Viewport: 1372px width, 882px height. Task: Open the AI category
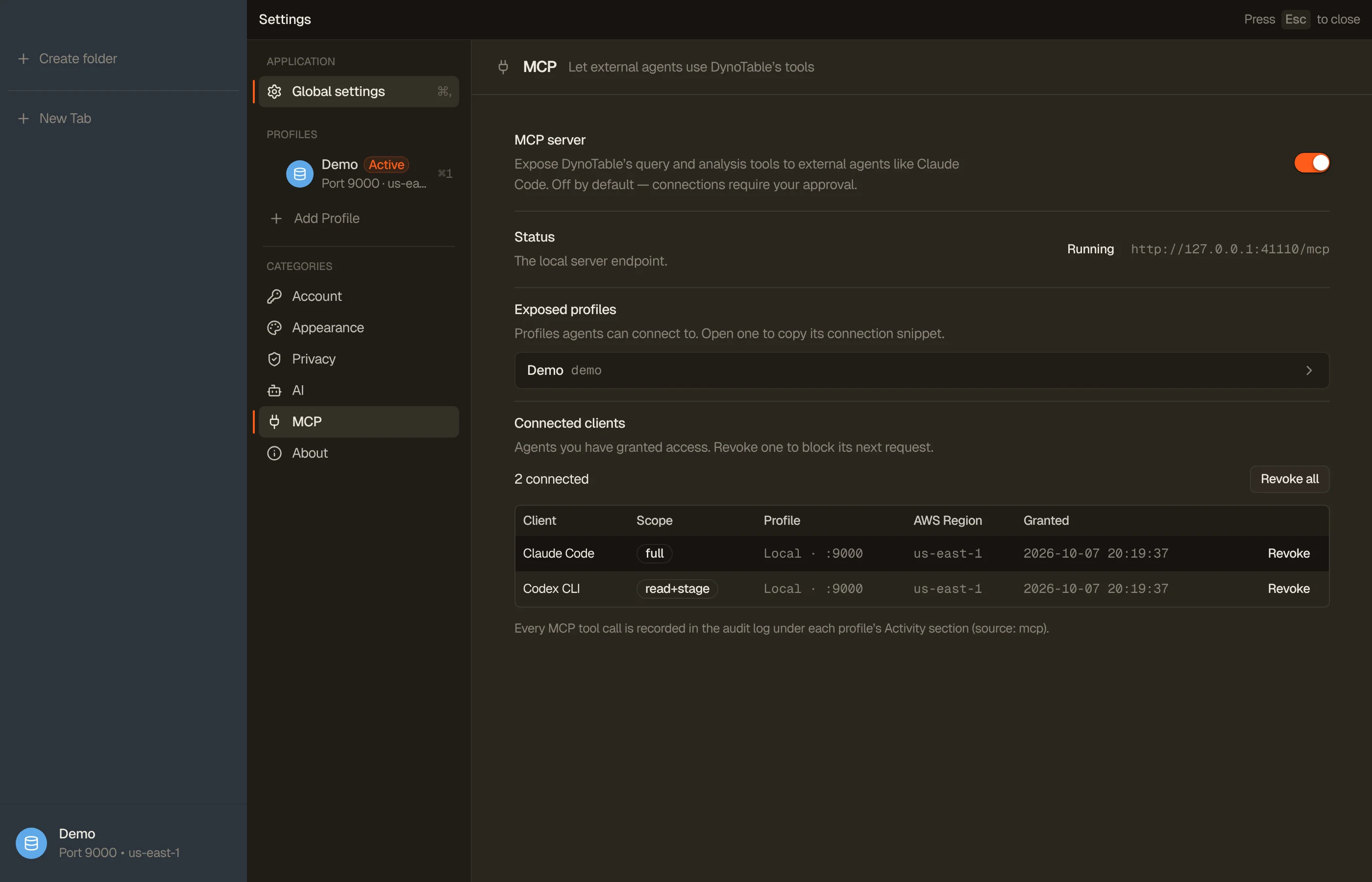pyautogui.click(x=359, y=391)
